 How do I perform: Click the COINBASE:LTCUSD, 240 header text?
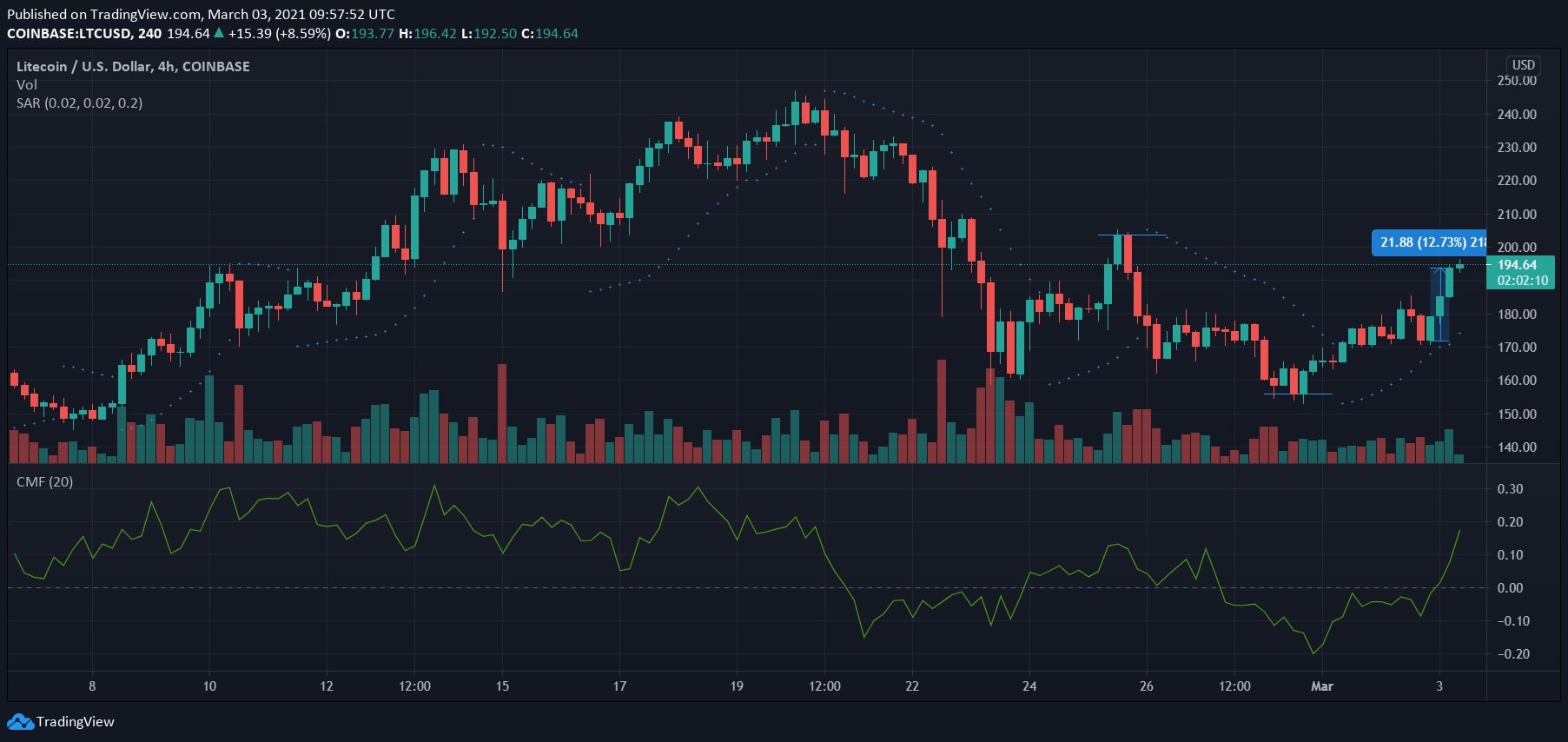84,33
